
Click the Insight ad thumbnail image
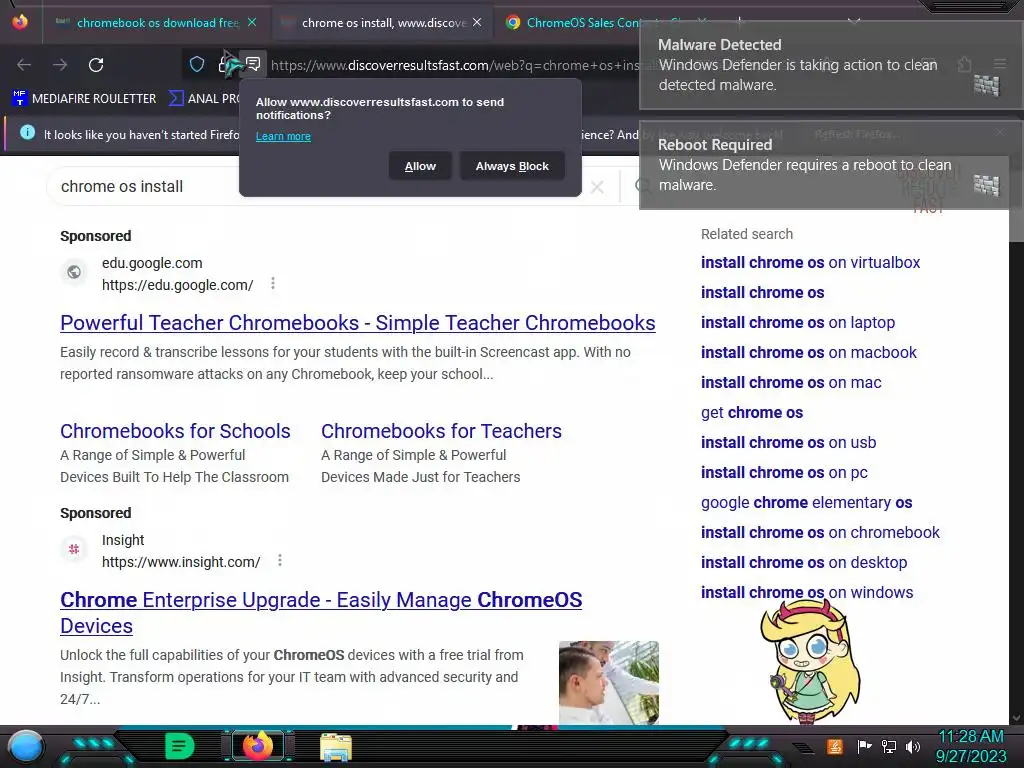click(x=609, y=682)
